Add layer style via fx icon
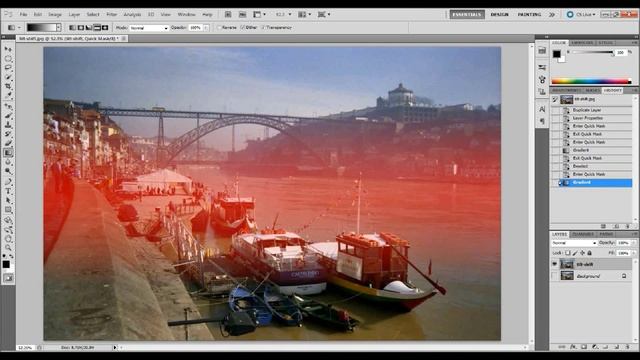Screen dimensions: 640x360 (x=573, y=347)
